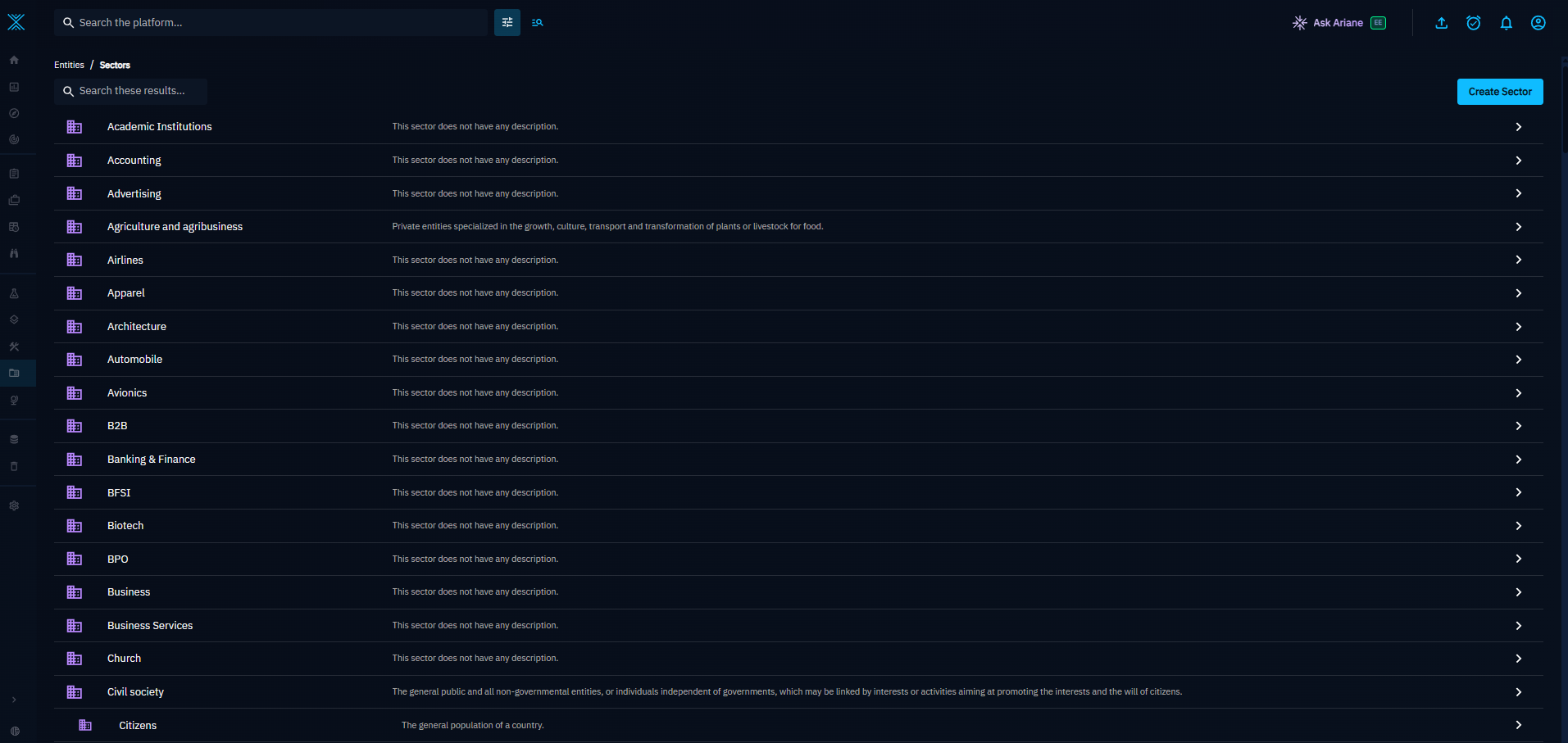This screenshot has height=743, width=1568.
Task: Click the upload data icon in the top bar
Action: point(1441,23)
